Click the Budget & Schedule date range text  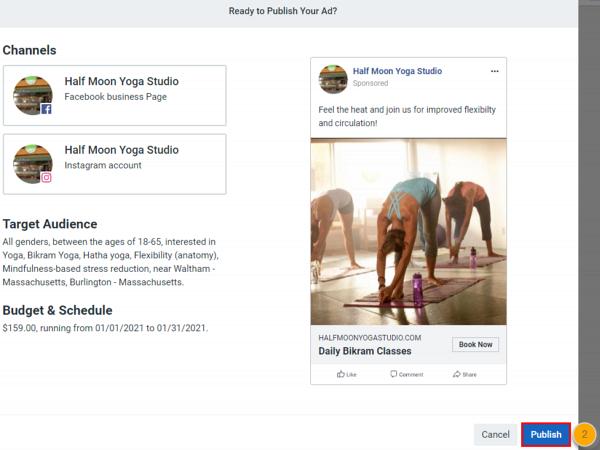tap(105, 328)
